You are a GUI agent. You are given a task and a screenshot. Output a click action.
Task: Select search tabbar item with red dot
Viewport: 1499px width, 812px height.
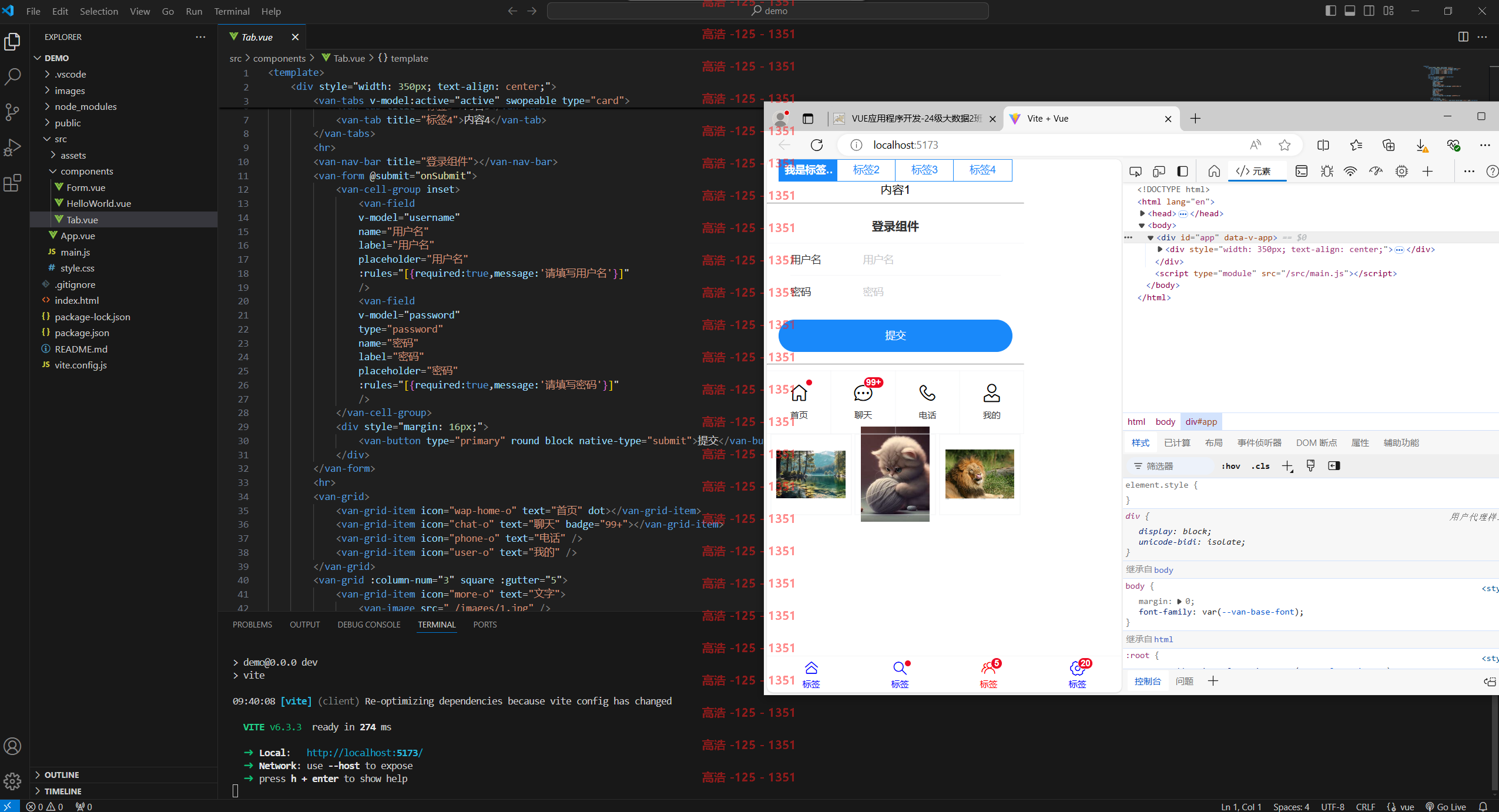click(x=900, y=675)
